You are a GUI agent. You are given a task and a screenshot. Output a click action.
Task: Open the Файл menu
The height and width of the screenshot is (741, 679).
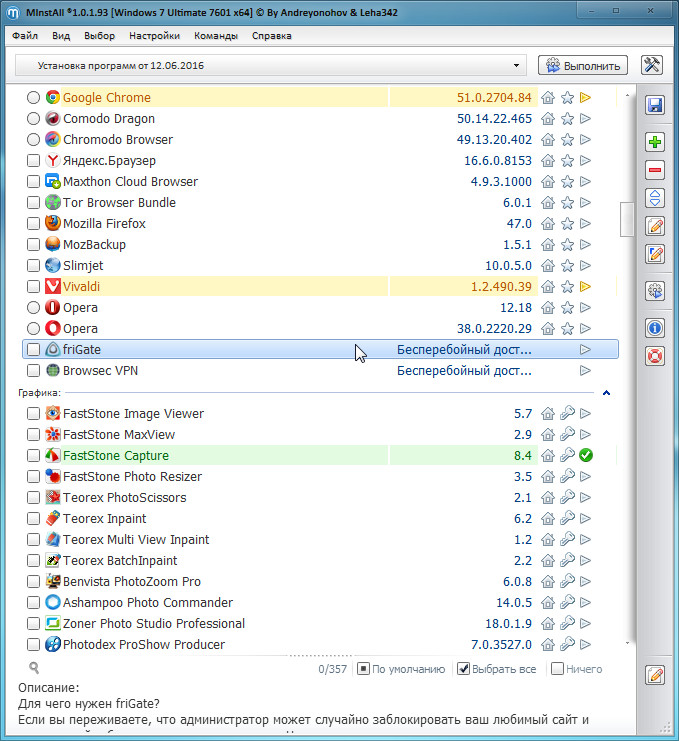pos(25,36)
